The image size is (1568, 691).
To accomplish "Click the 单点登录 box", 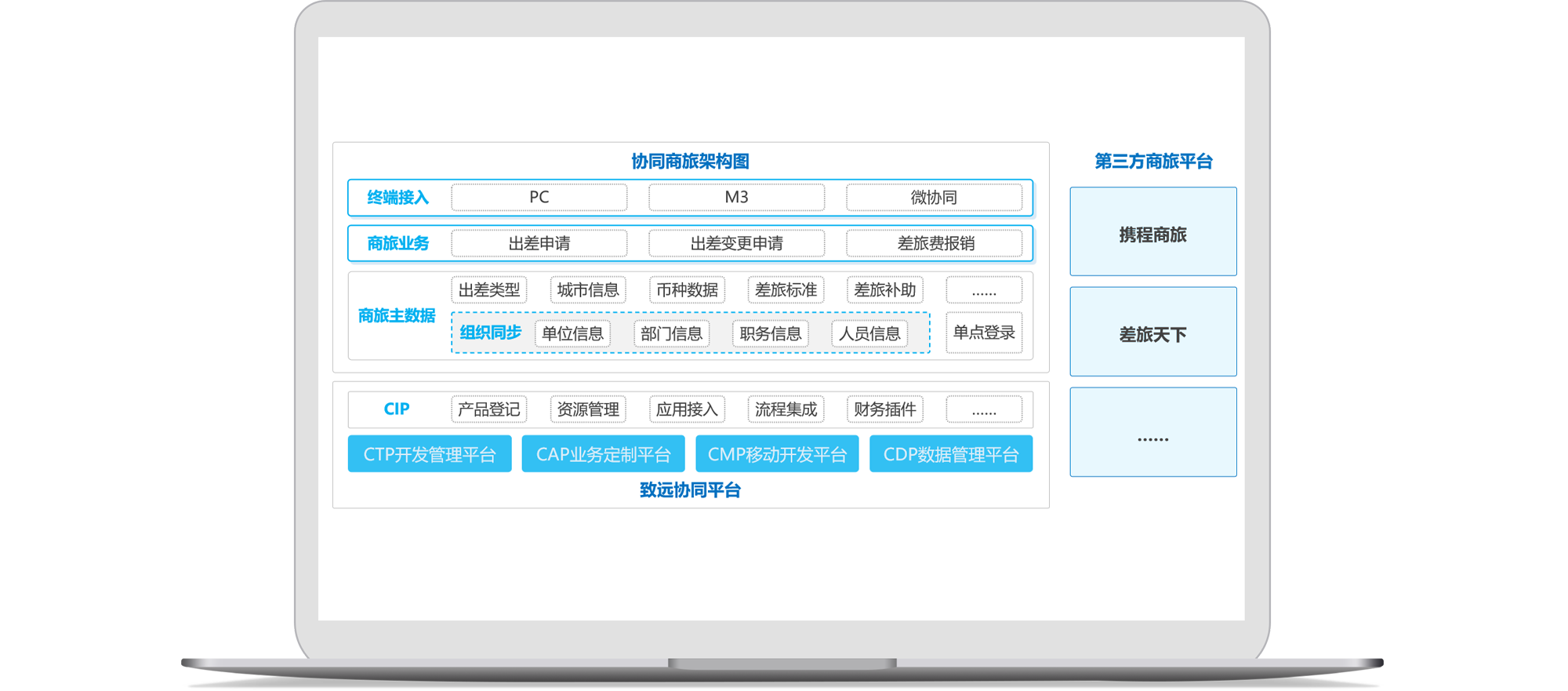I will click(x=984, y=333).
